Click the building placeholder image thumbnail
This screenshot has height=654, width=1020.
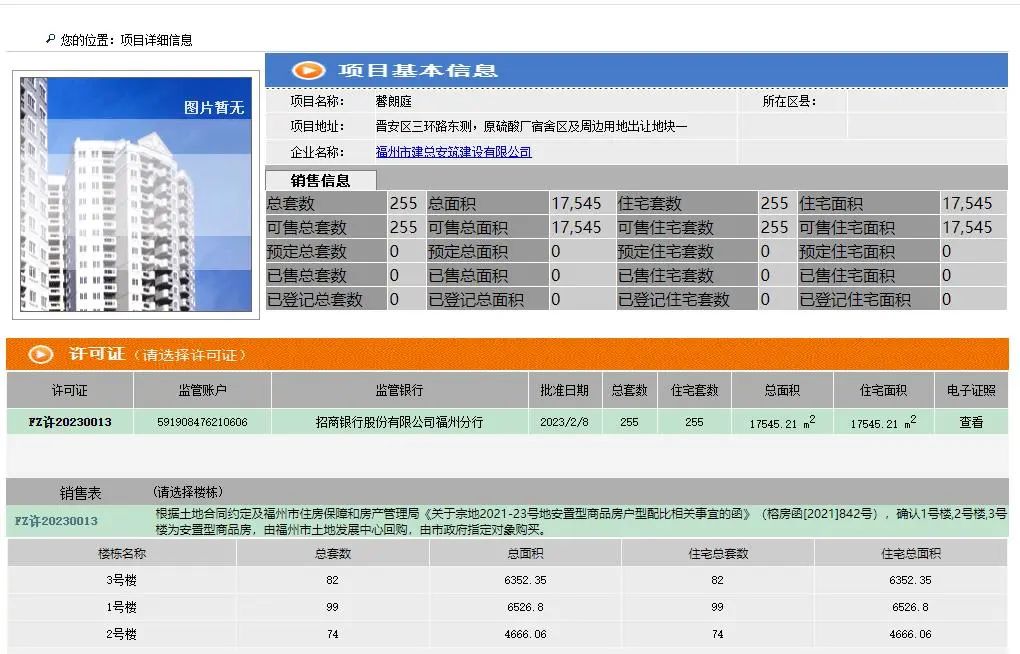click(136, 195)
